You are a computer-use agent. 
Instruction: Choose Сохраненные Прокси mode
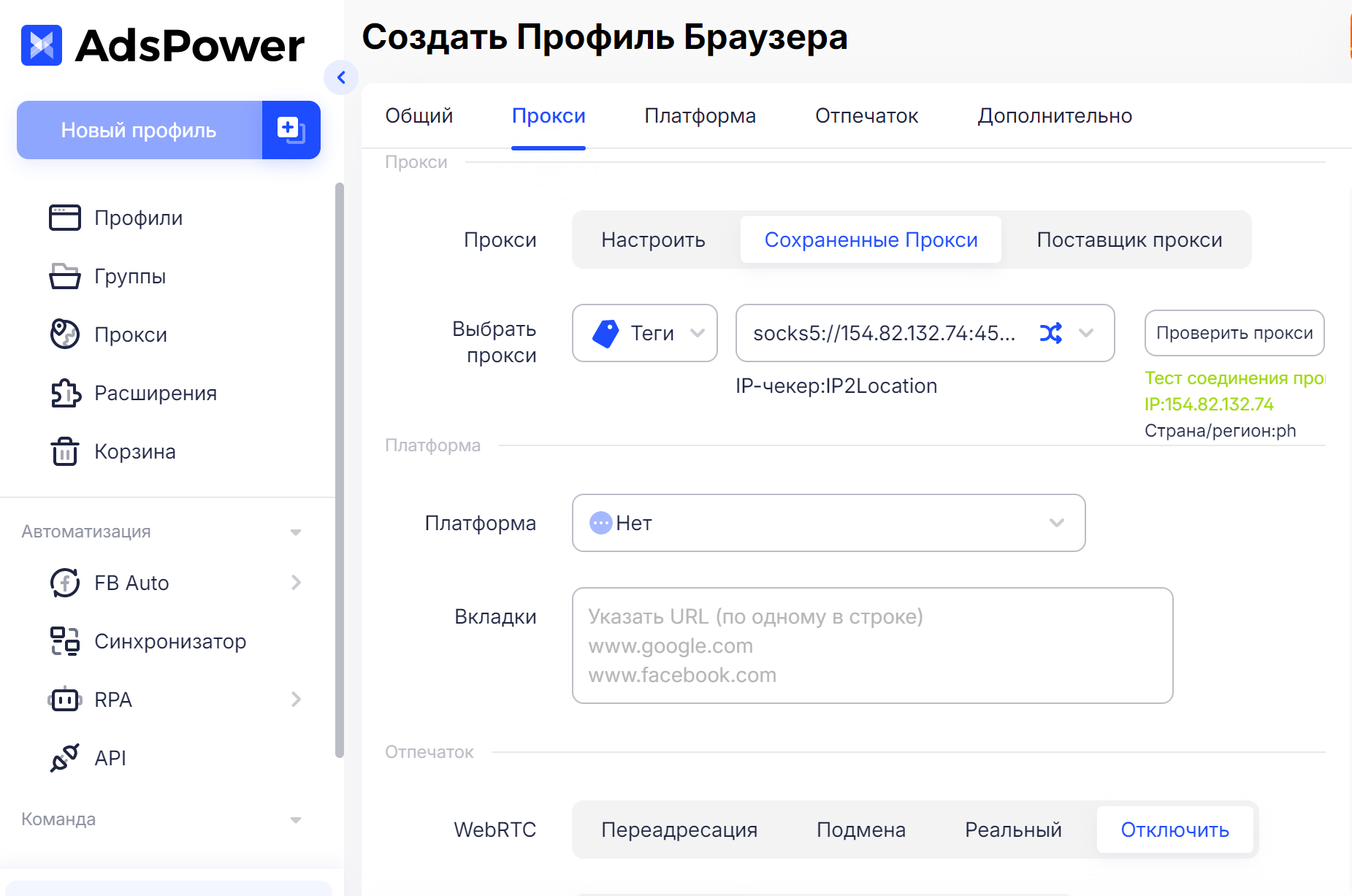coord(871,240)
